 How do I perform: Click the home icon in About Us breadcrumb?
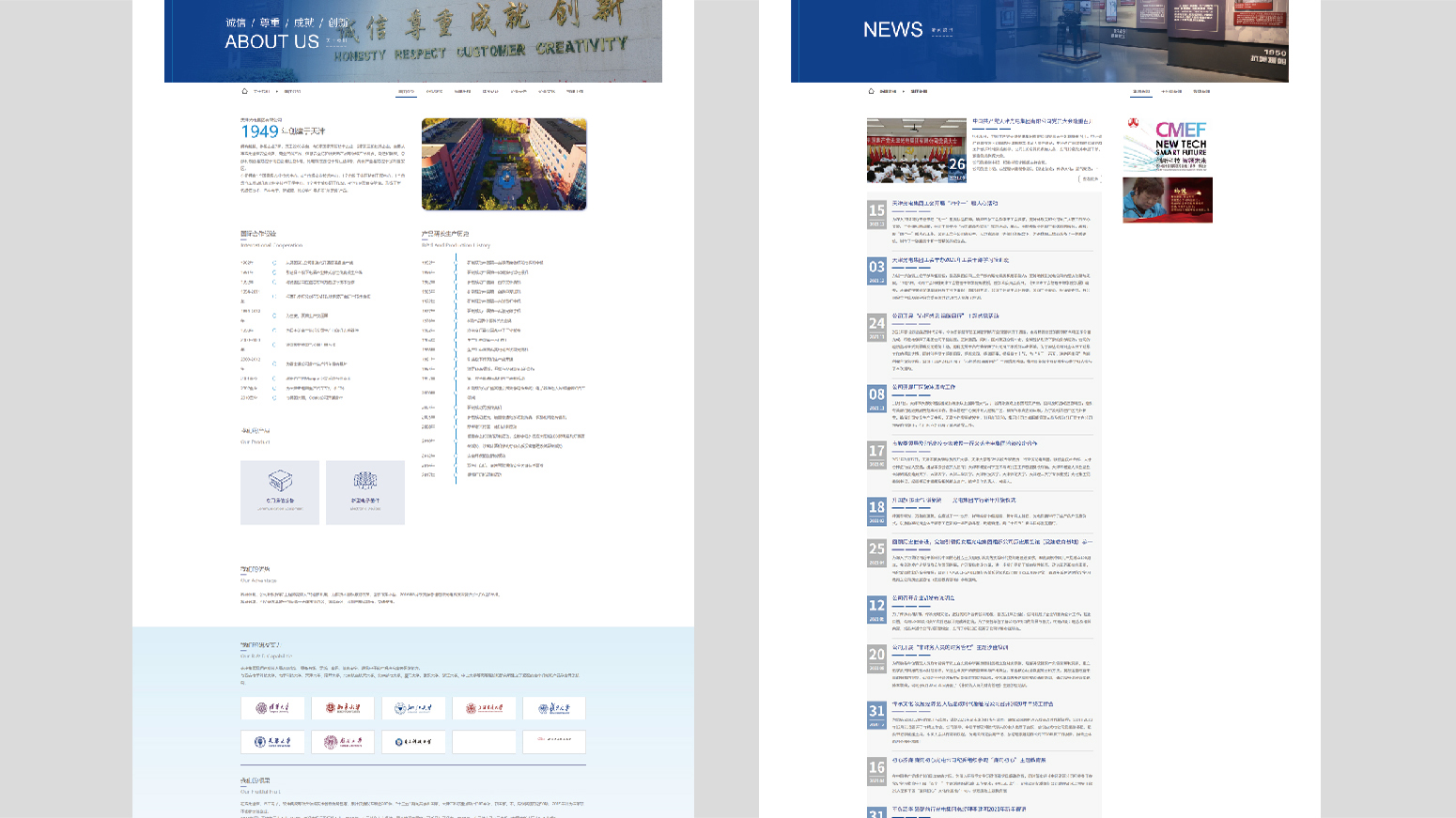(x=244, y=91)
